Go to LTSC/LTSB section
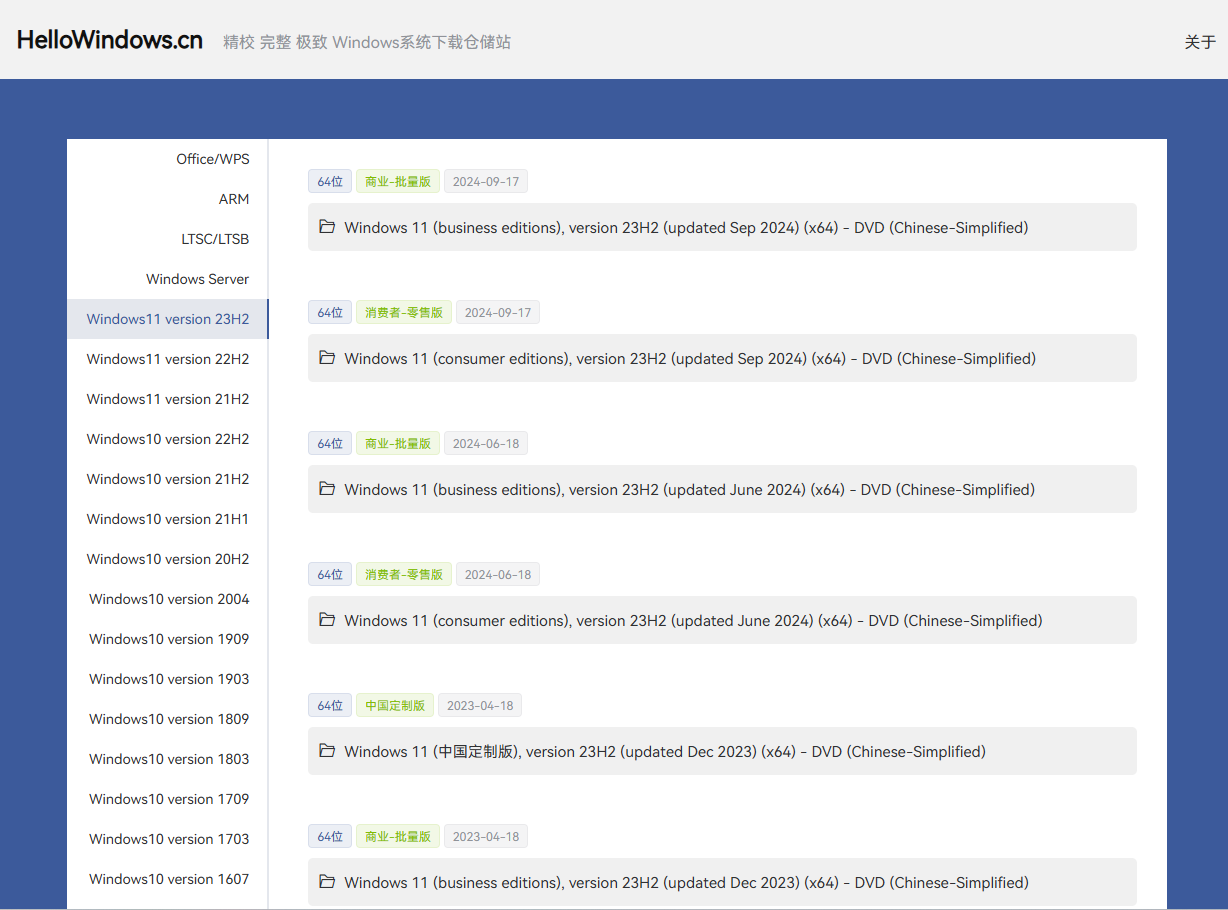This screenshot has width=1228, height=910. [215, 239]
